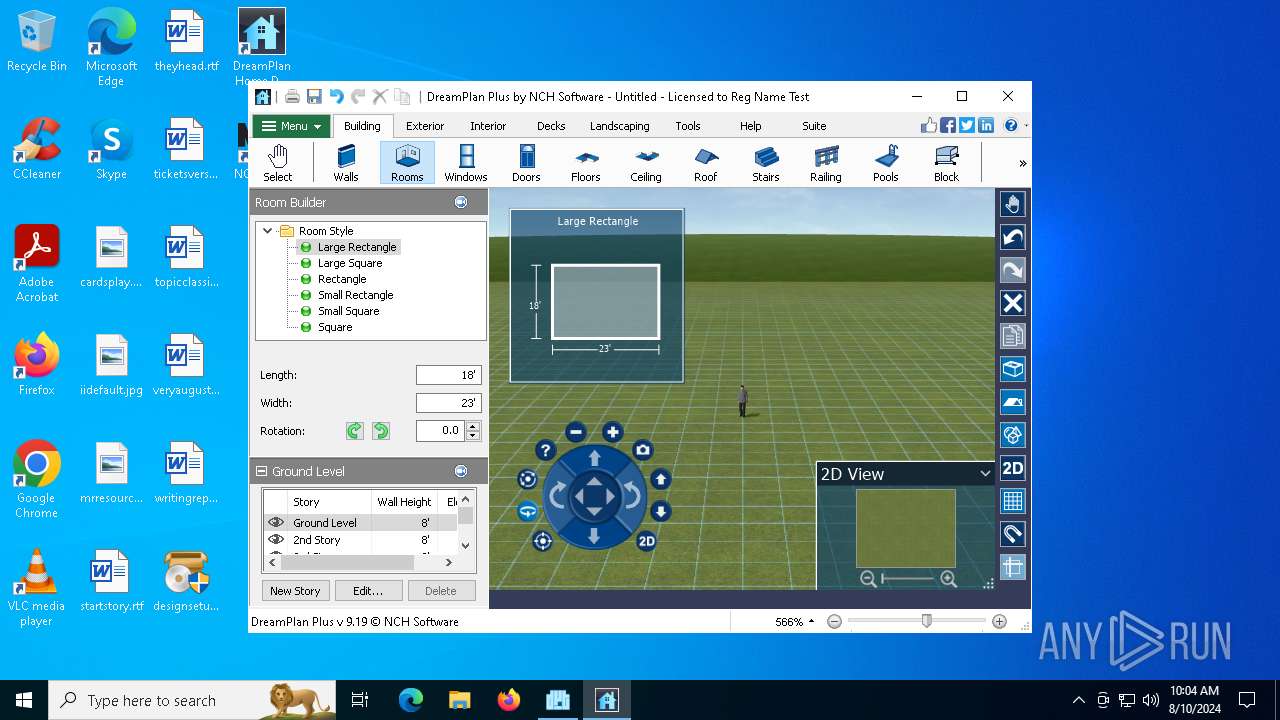Toggle 2nd Story visibility eye
Image resolution: width=1280 pixels, height=720 pixels.
click(276, 540)
